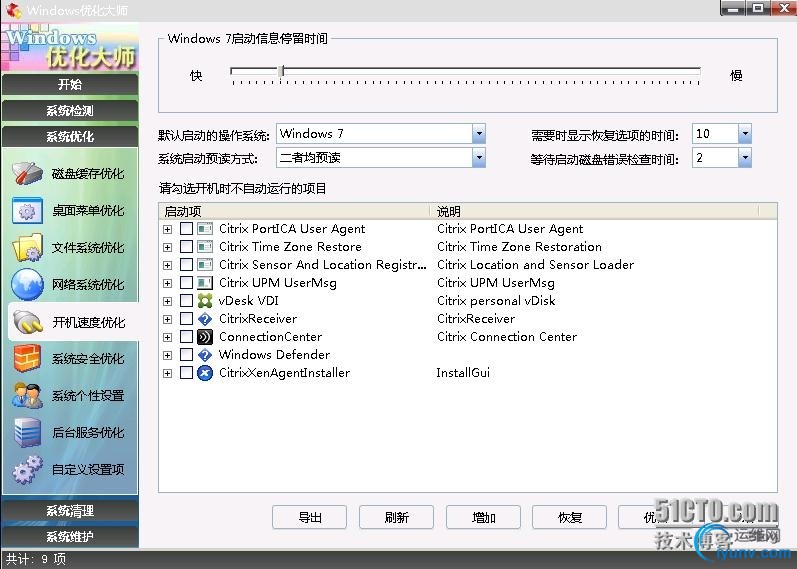Tick the Windows Defender checkbox
Screen dimensions: 797x569
[x=187, y=354]
